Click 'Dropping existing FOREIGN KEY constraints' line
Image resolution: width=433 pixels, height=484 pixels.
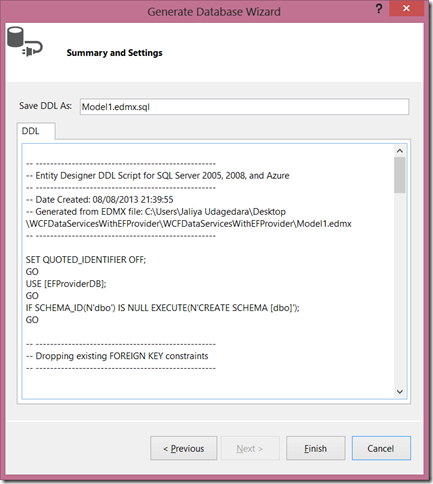coord(117,356)
